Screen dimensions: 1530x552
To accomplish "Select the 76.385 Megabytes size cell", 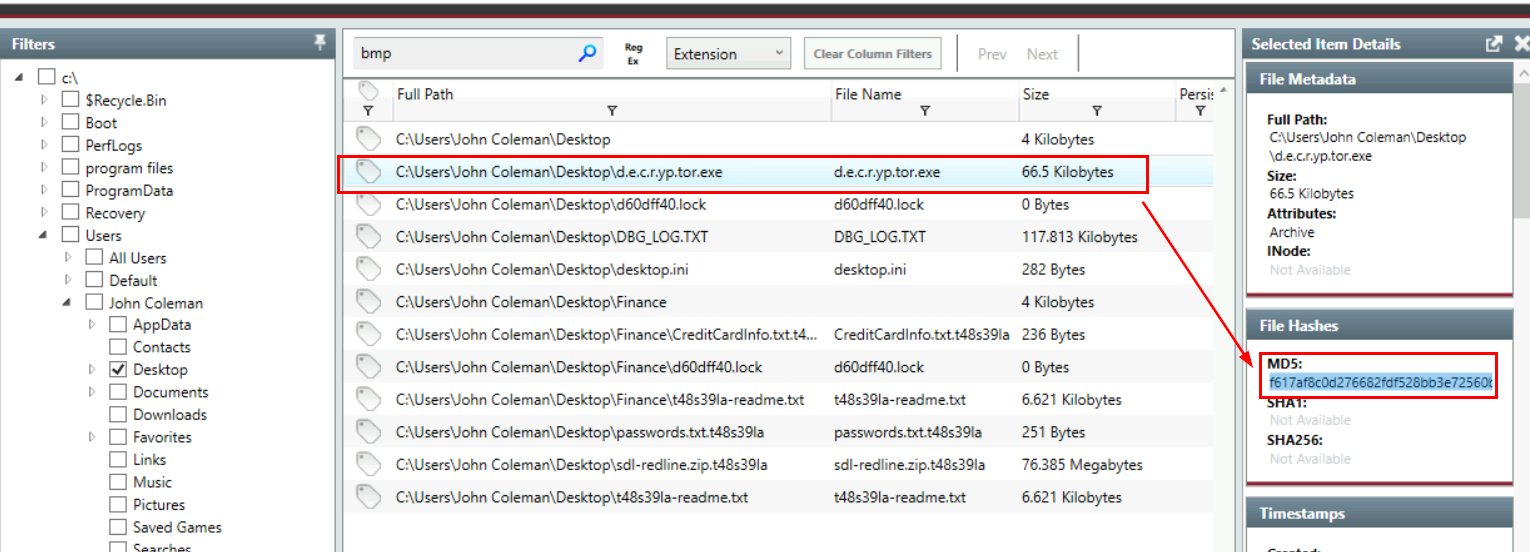I will tap(1082, 464).
